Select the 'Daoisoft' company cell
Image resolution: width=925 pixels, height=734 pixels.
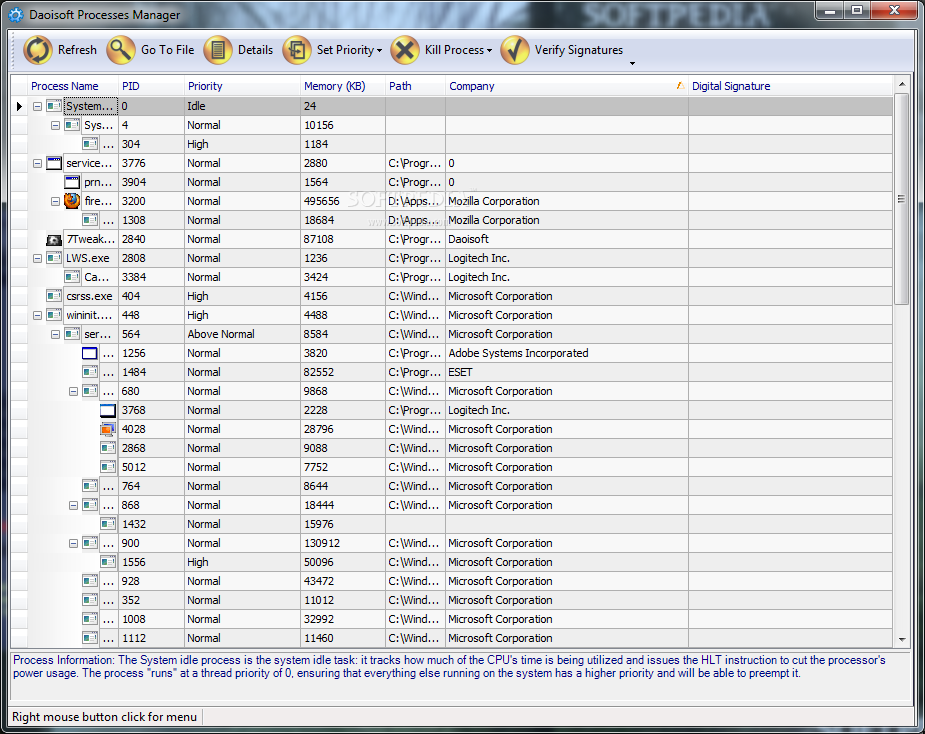pos(566,239)
